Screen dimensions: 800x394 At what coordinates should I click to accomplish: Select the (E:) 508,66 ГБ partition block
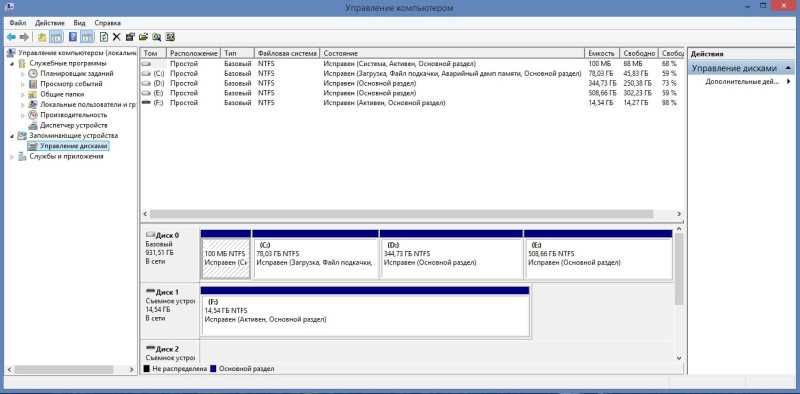click(x=598, y=254)
